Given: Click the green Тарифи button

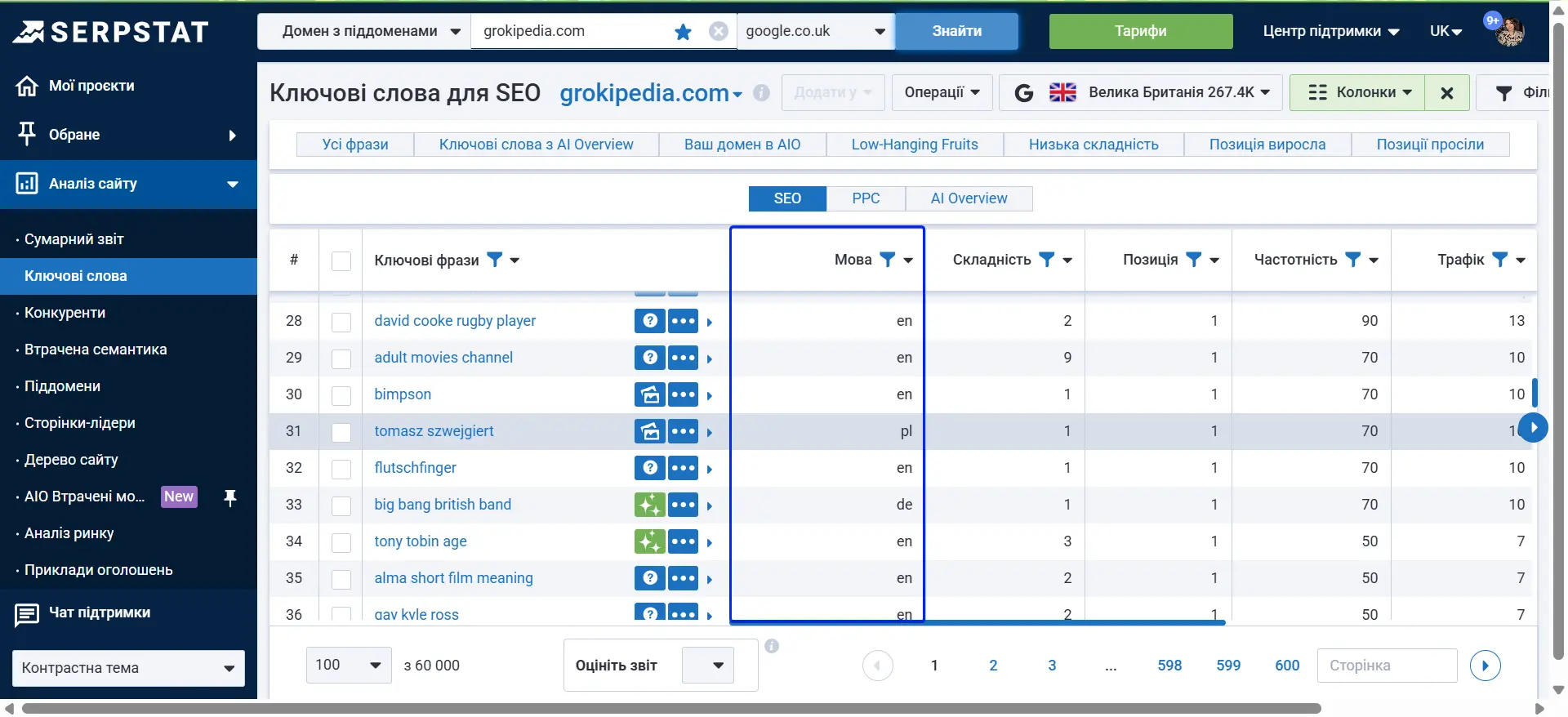Looking at the screenshot, I should pos(1140,32).
